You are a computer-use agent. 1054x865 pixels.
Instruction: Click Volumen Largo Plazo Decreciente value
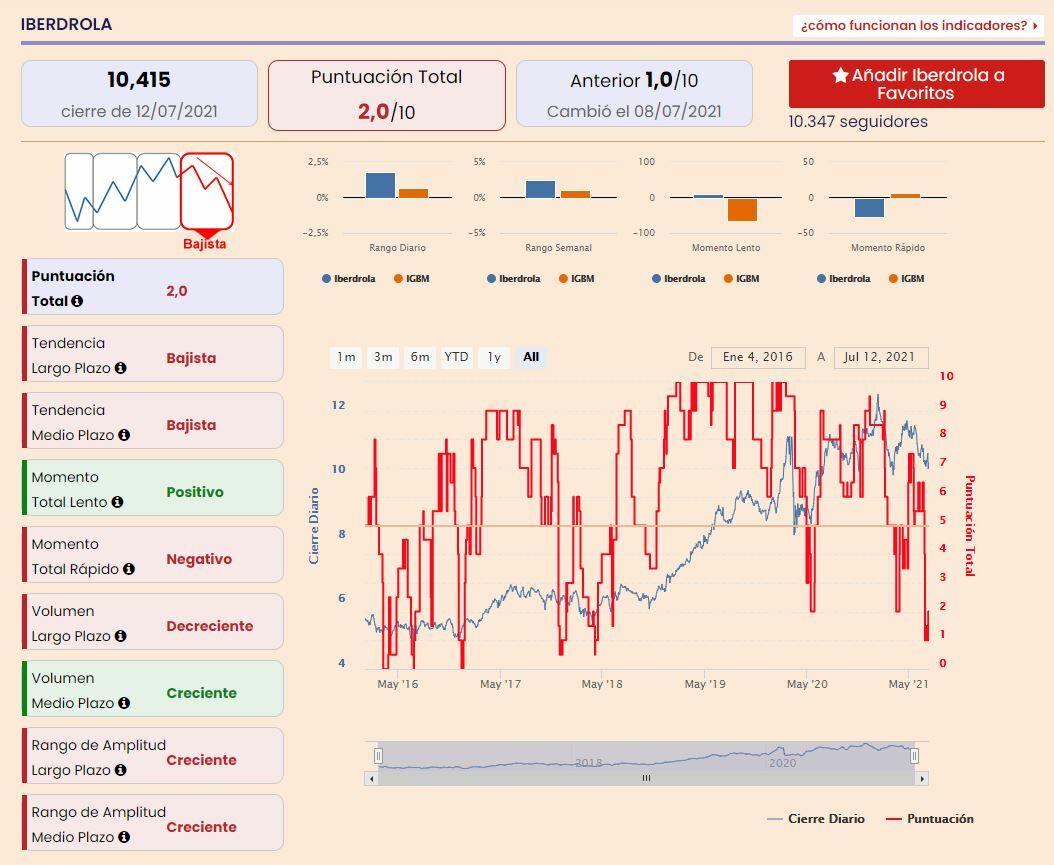[210, 626]
